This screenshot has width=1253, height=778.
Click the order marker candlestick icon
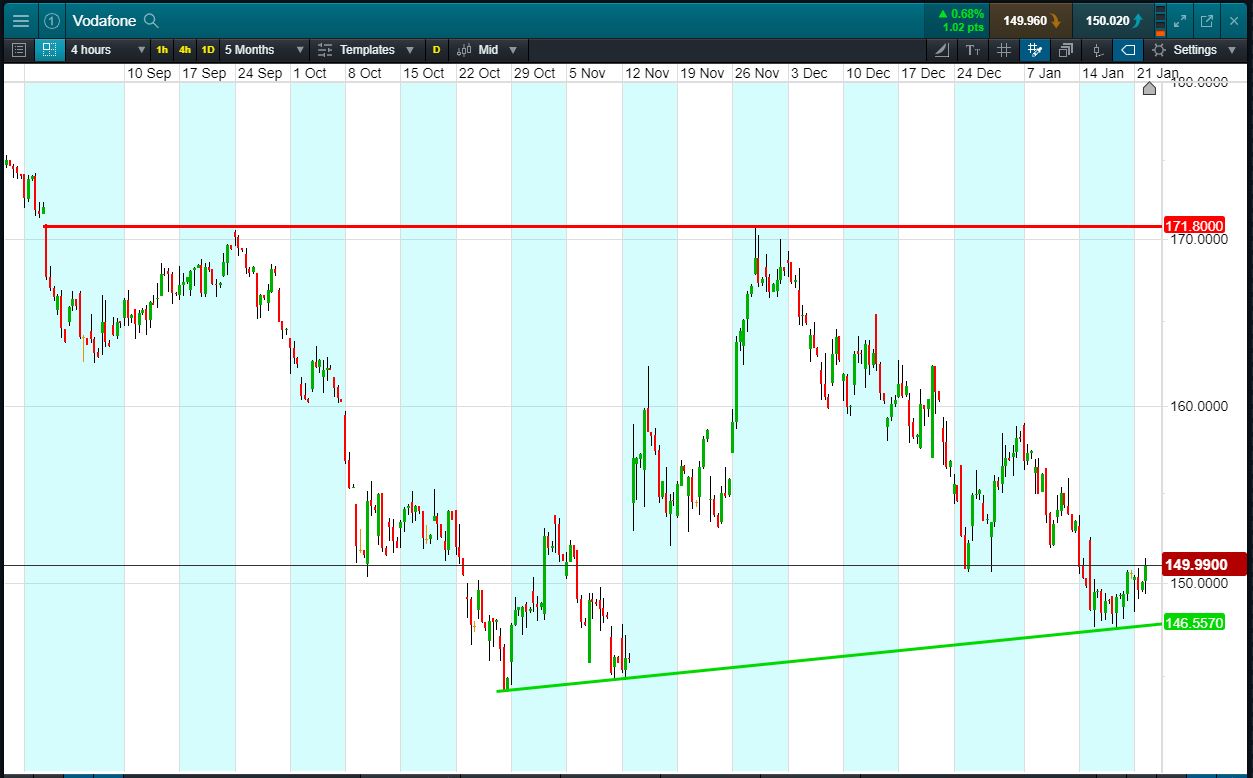[x=1097, y=49]
